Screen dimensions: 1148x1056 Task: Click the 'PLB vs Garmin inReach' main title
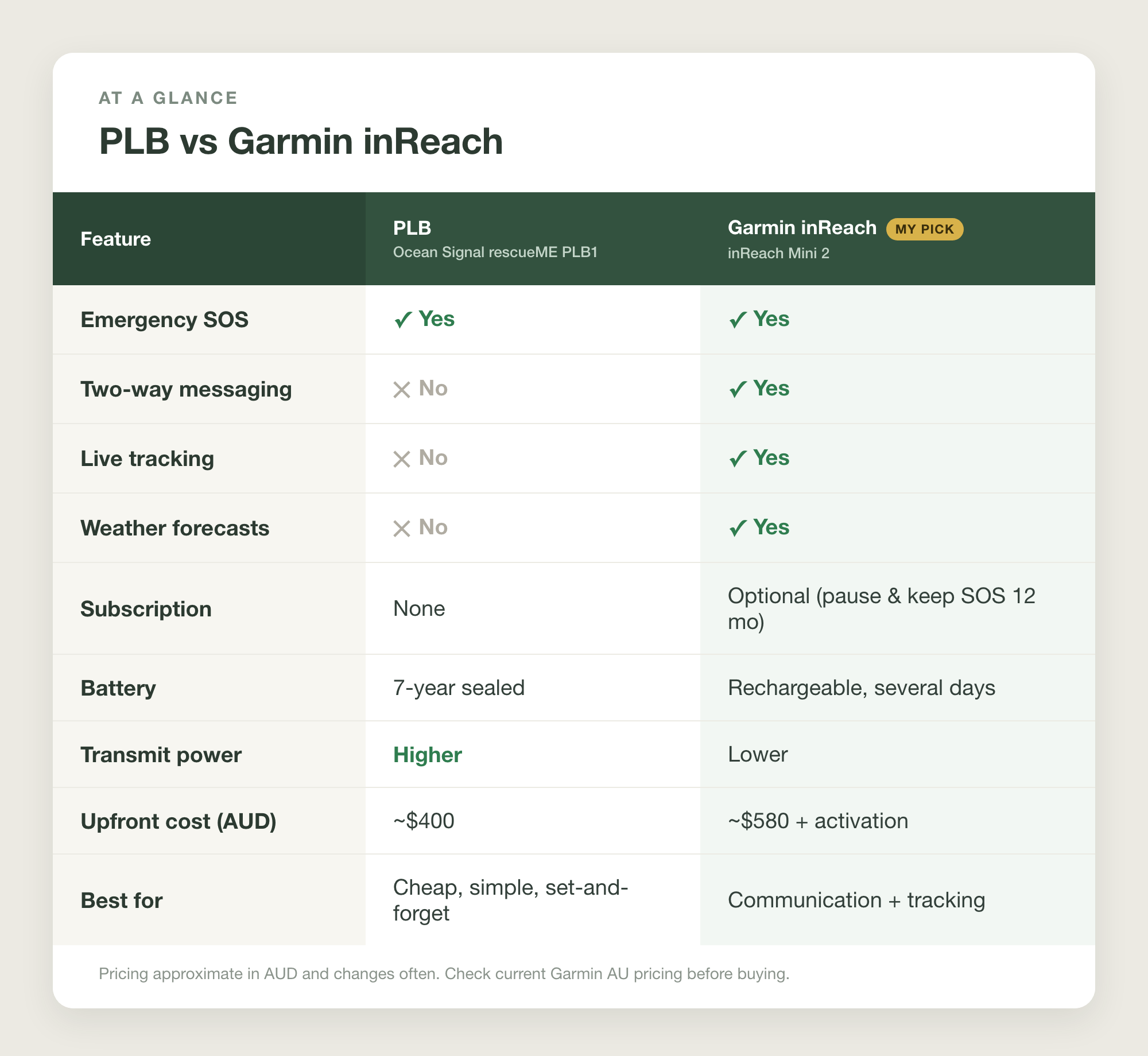tap(301, 141)
